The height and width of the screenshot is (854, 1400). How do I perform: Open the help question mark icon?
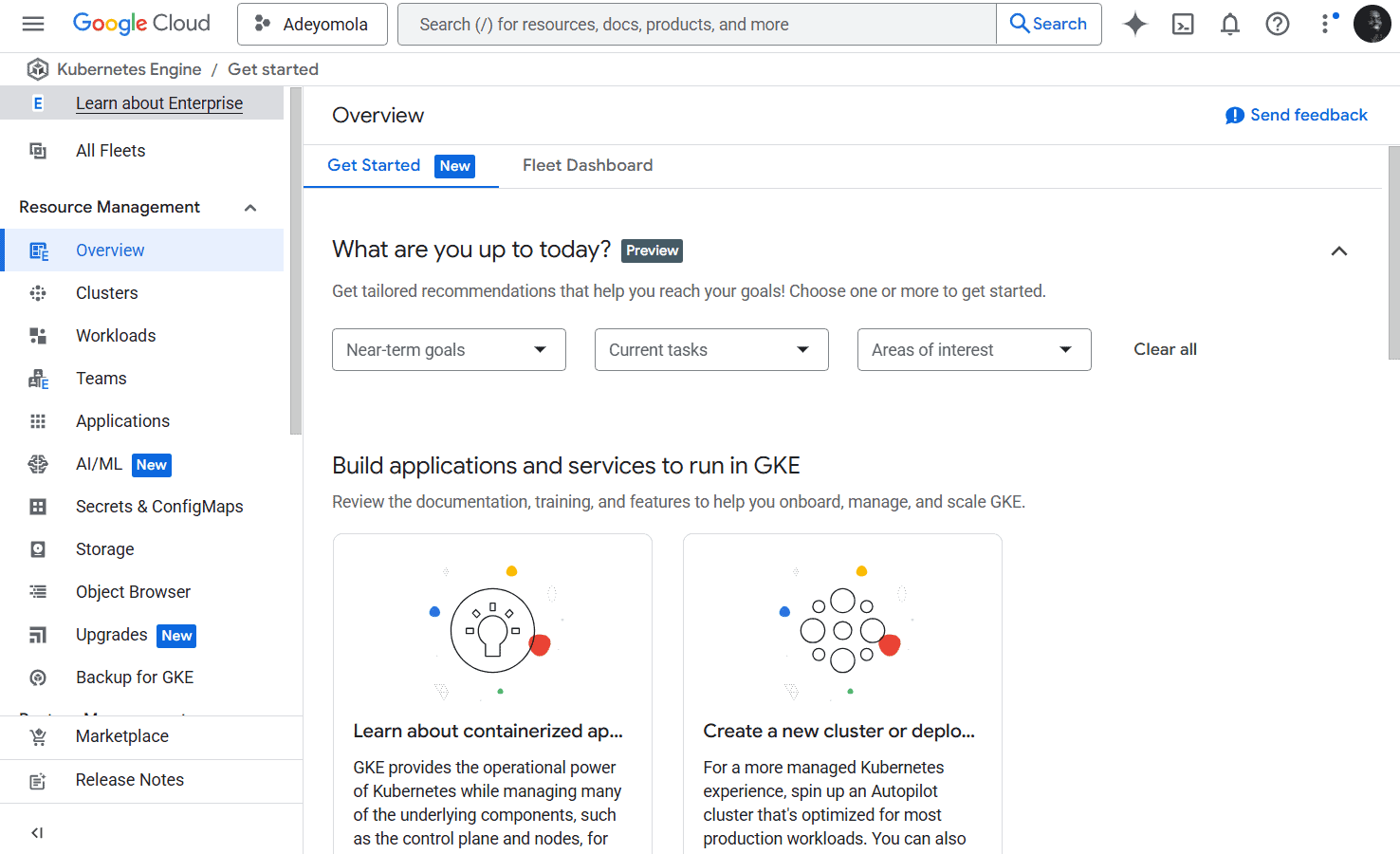point(1278,24)
